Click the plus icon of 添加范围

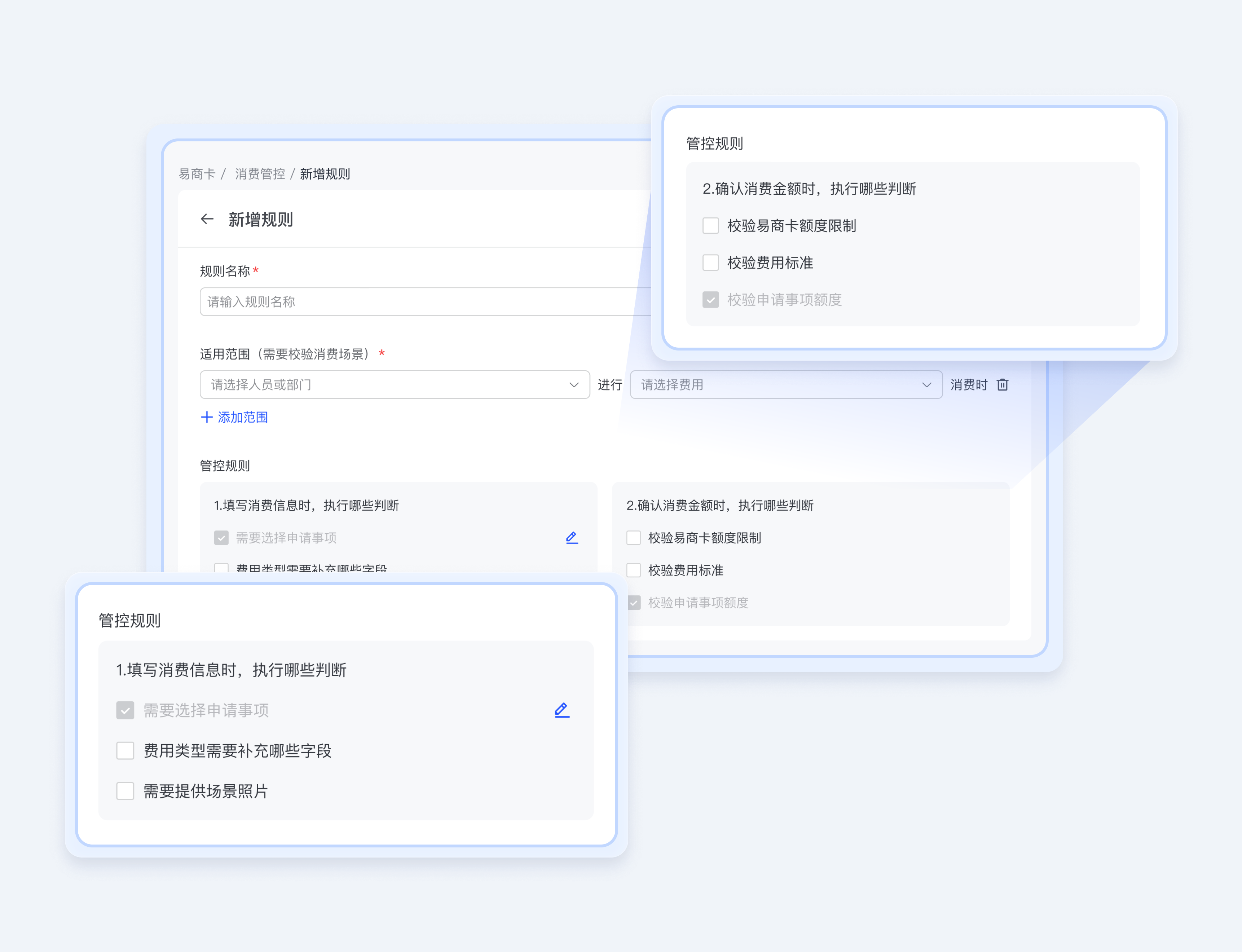click(207, 418)
